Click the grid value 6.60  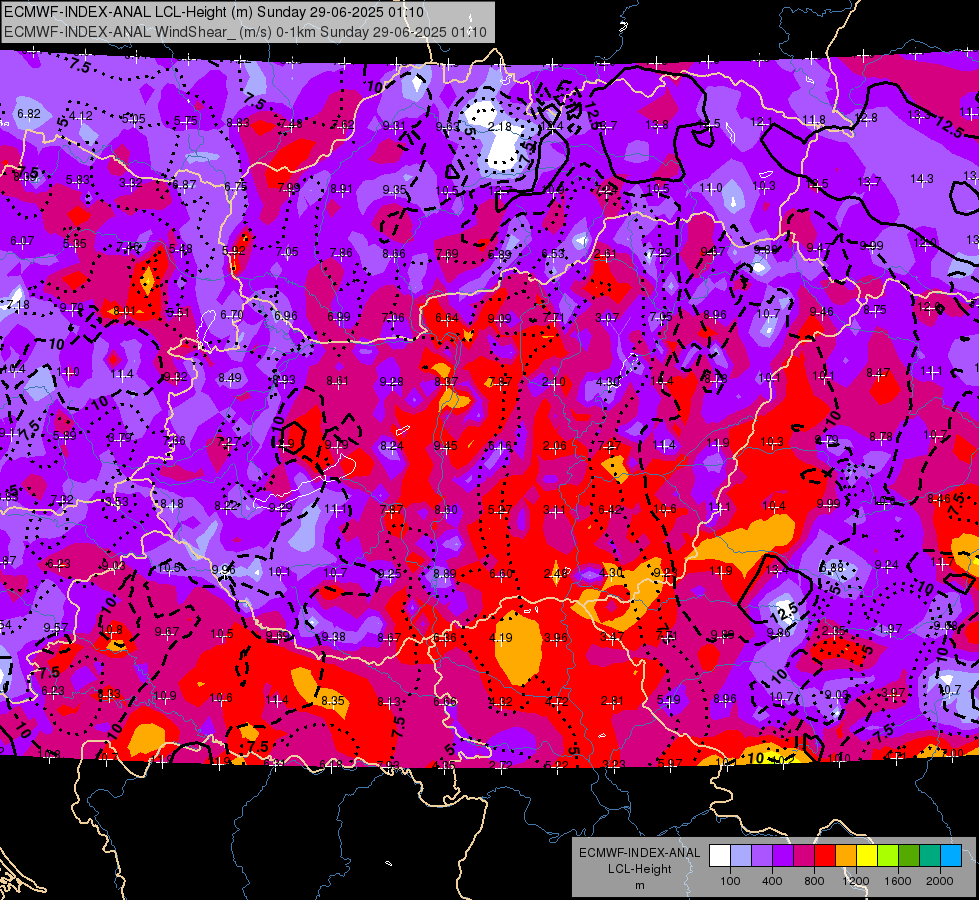click(501, 573)
